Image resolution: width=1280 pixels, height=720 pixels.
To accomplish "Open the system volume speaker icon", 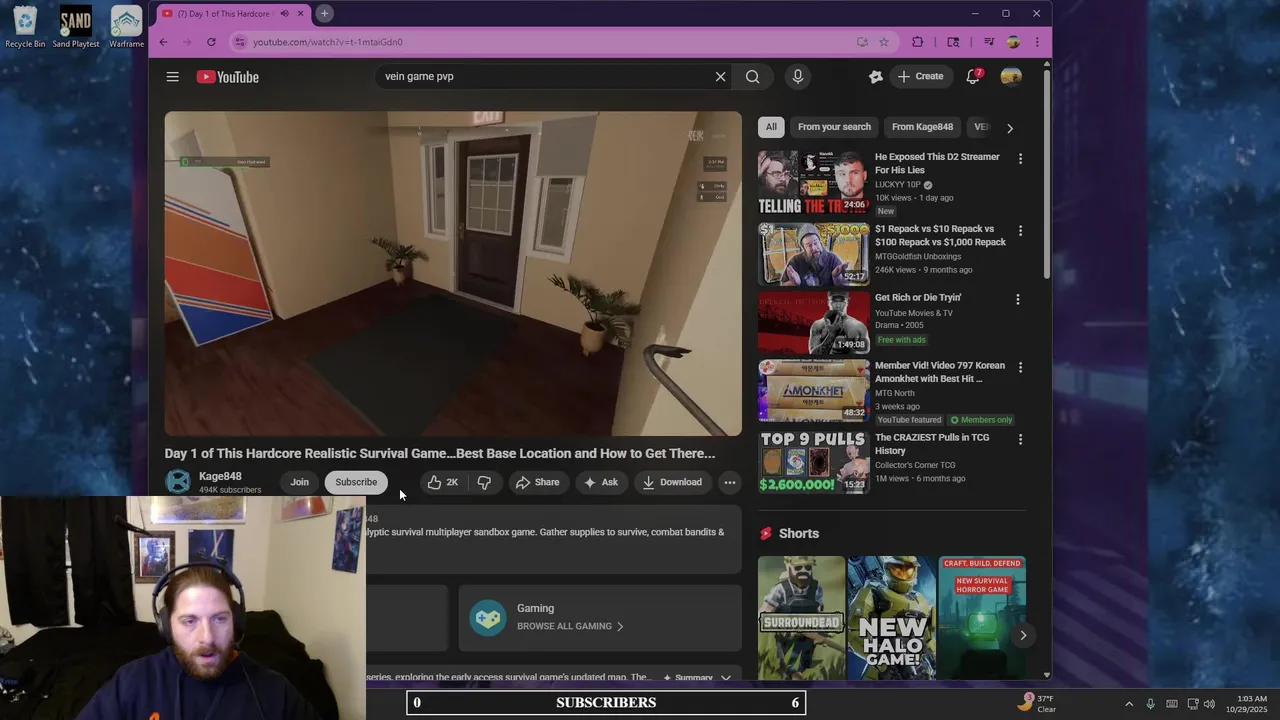I will point(1209,704).
